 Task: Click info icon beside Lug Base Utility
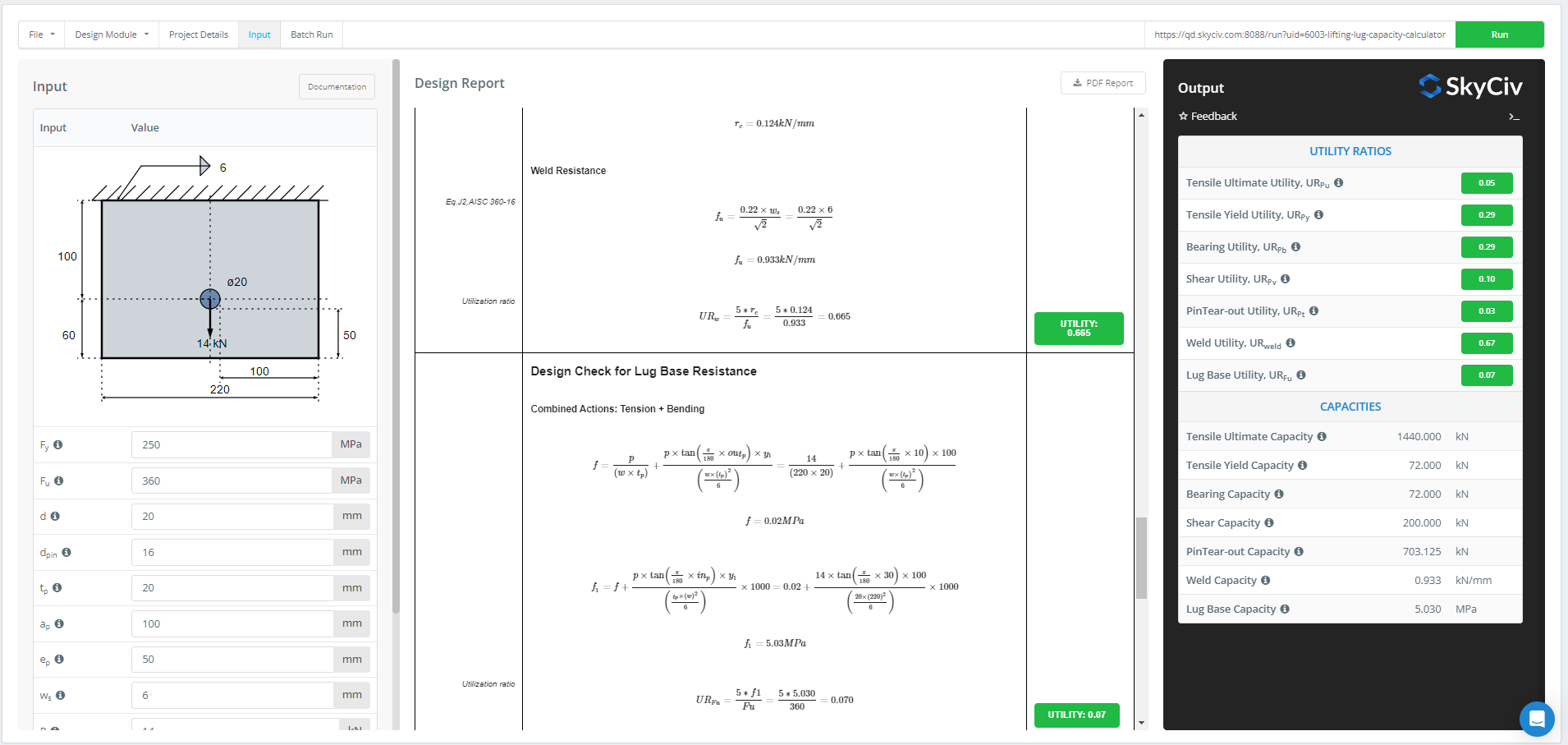coord(1301,375)
